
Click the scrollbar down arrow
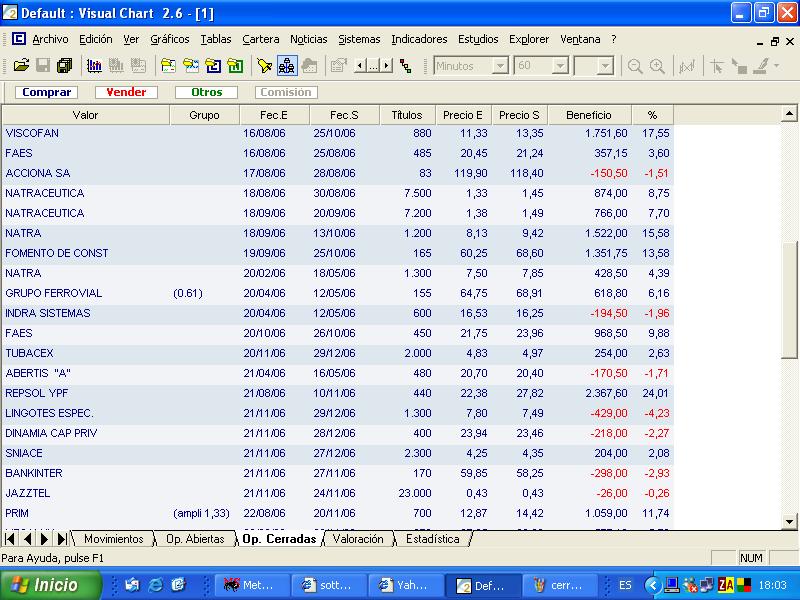(789, 521)
